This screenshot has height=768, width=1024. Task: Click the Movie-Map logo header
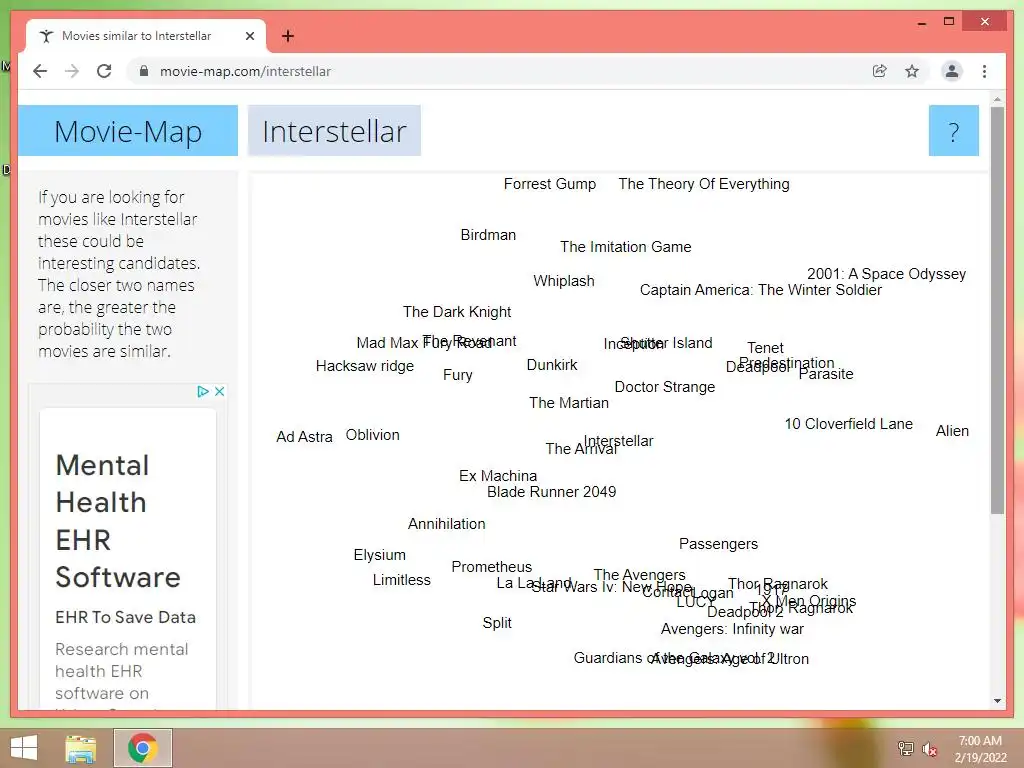128,131
